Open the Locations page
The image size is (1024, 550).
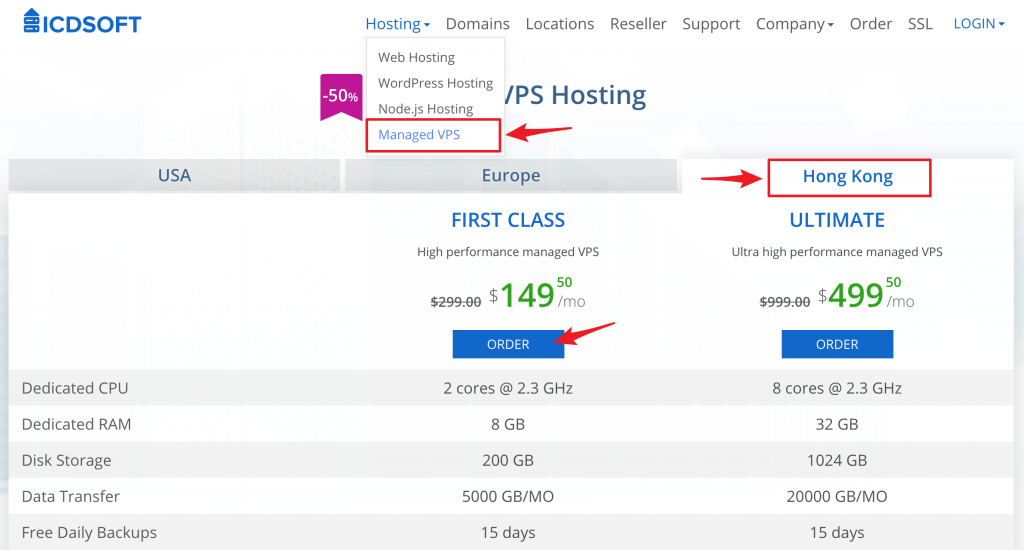pos(560,24)
